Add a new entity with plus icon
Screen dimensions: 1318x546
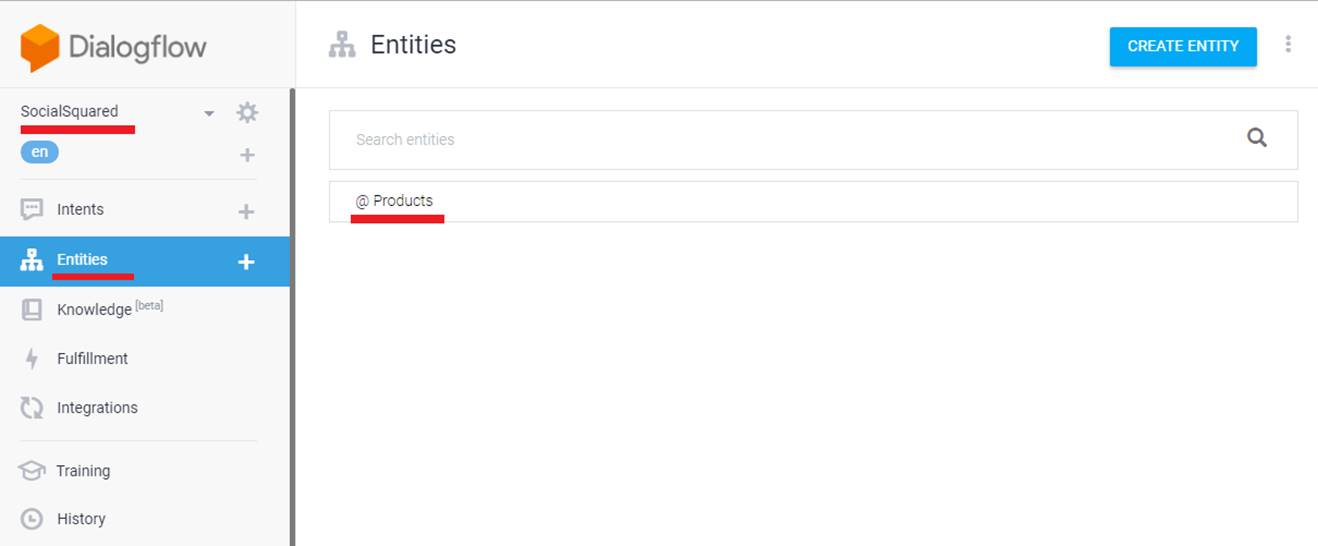(246, 262)
